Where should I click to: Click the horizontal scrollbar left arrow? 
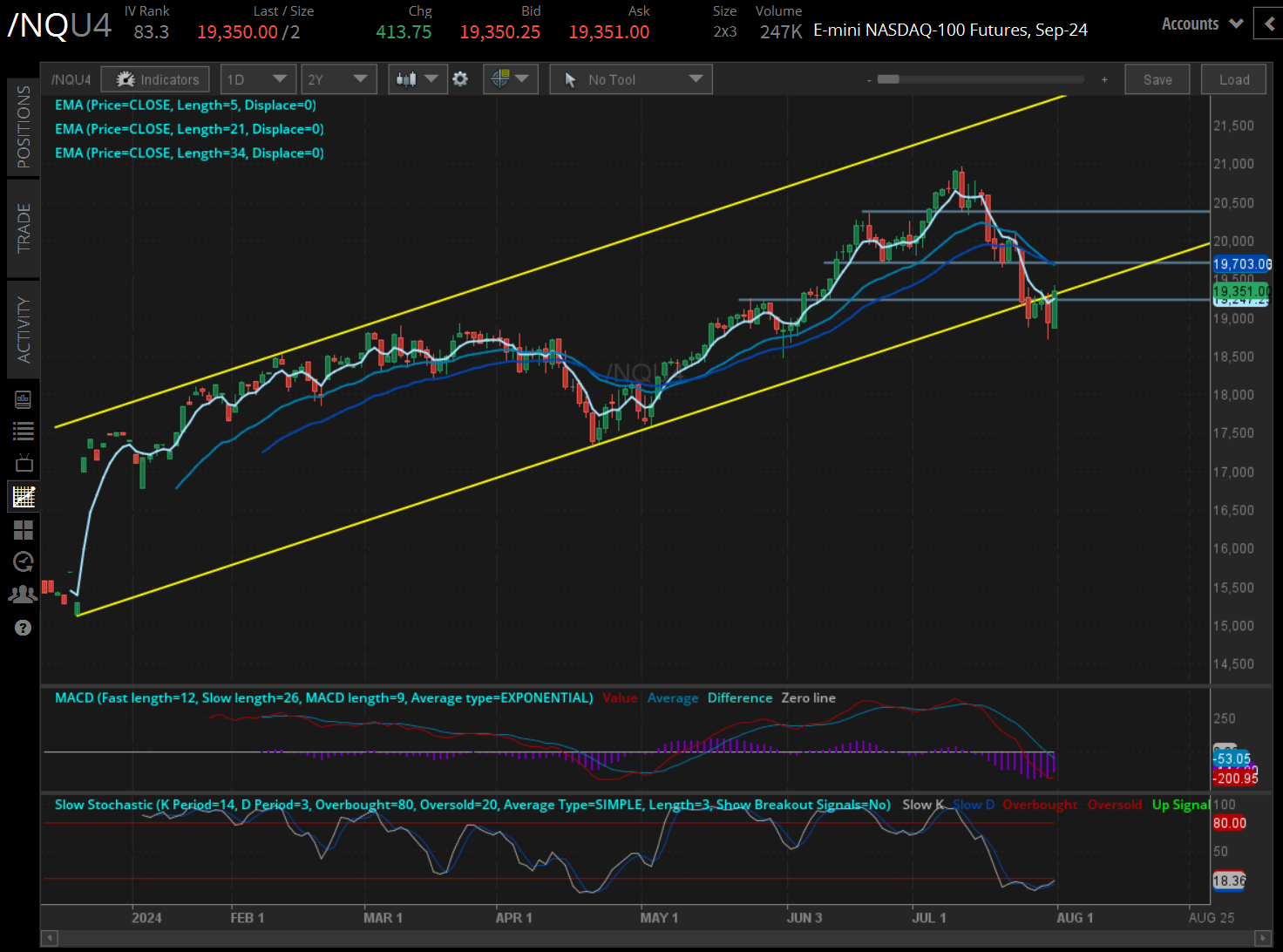pyautogui.click(x=49, y=938)
